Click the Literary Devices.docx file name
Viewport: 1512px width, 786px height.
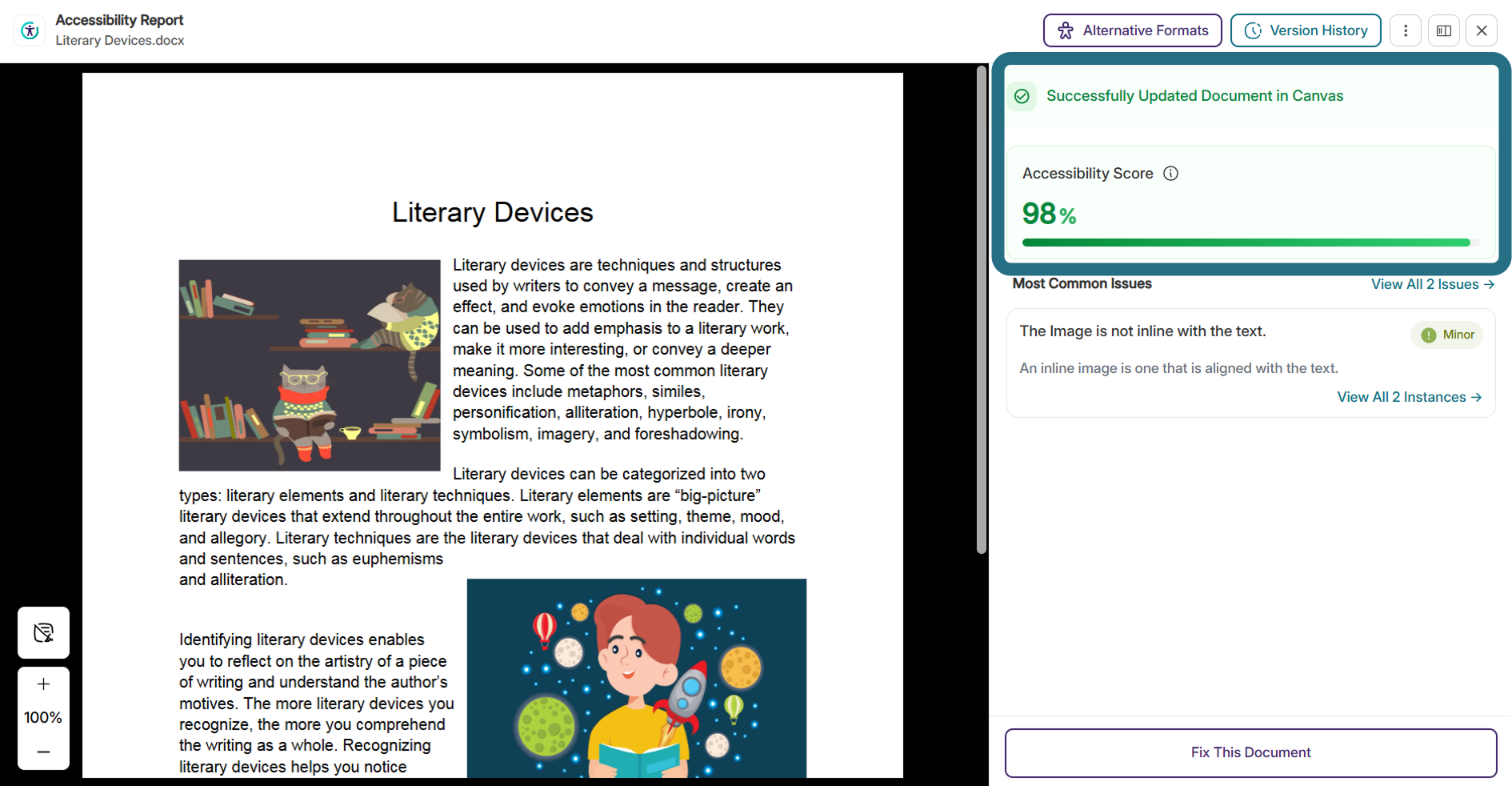click(x=120, y=41)
